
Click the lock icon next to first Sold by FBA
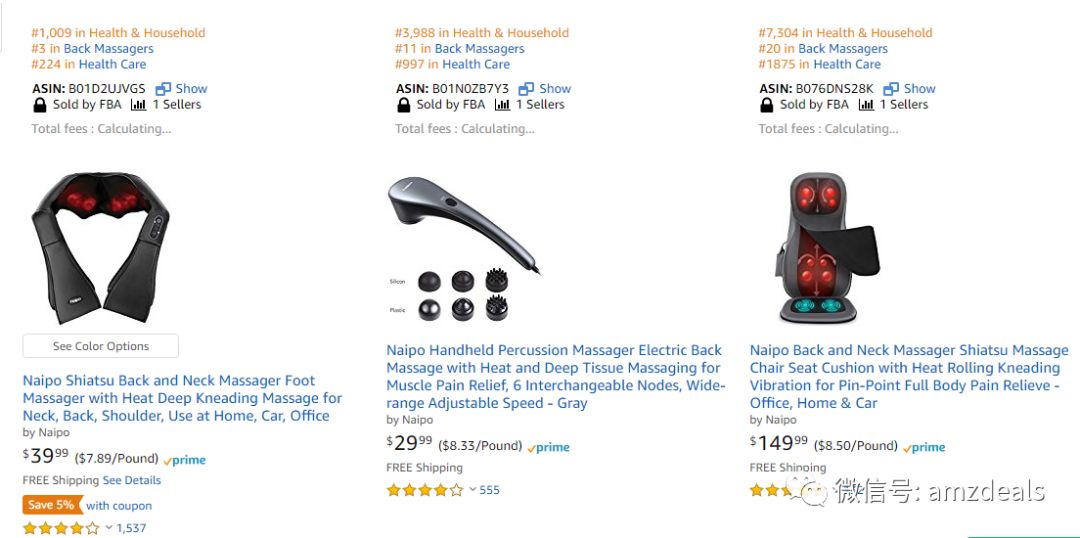[40, 105]
